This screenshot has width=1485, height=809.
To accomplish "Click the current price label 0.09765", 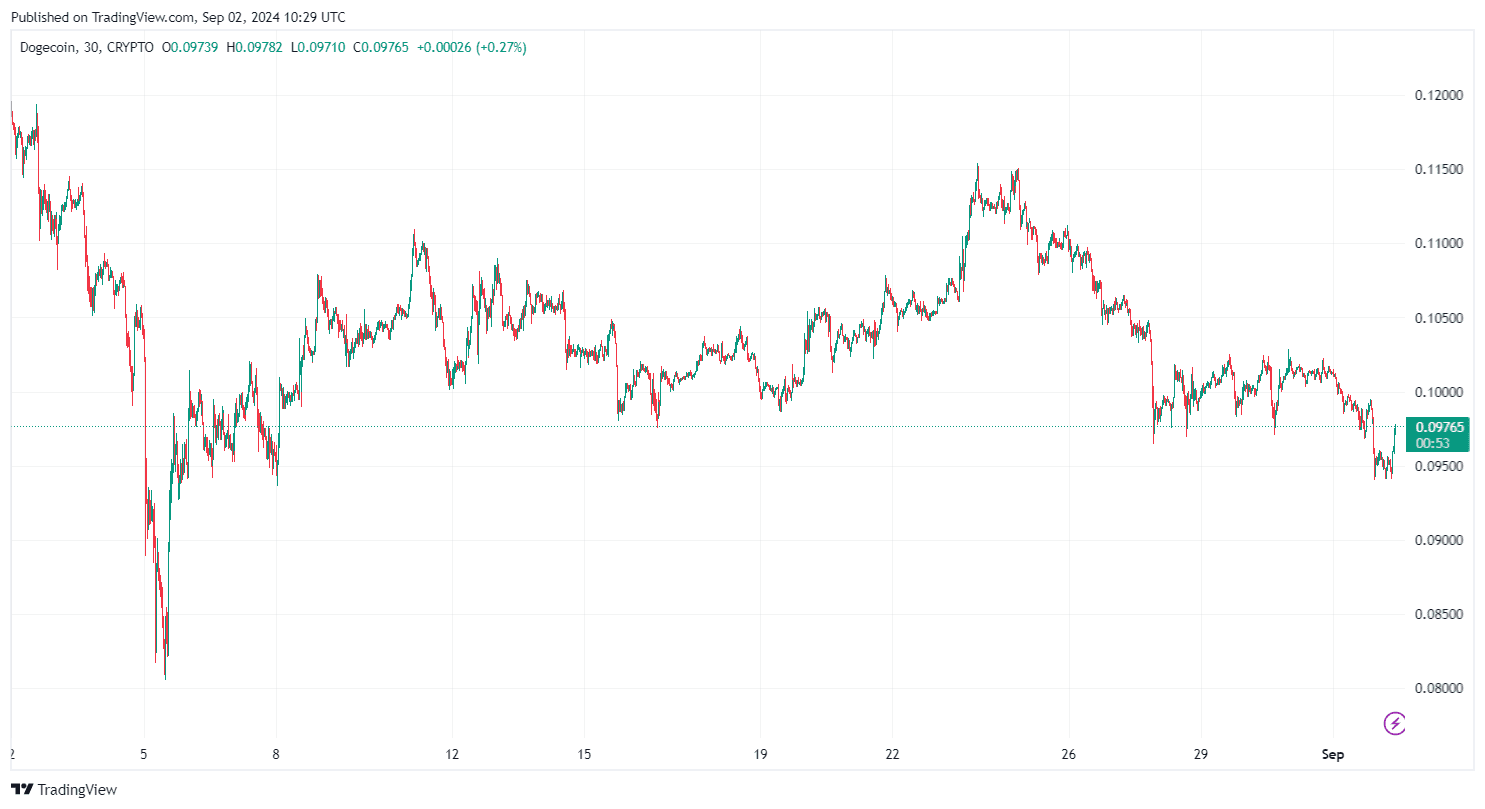I will tap(1440, 427).
